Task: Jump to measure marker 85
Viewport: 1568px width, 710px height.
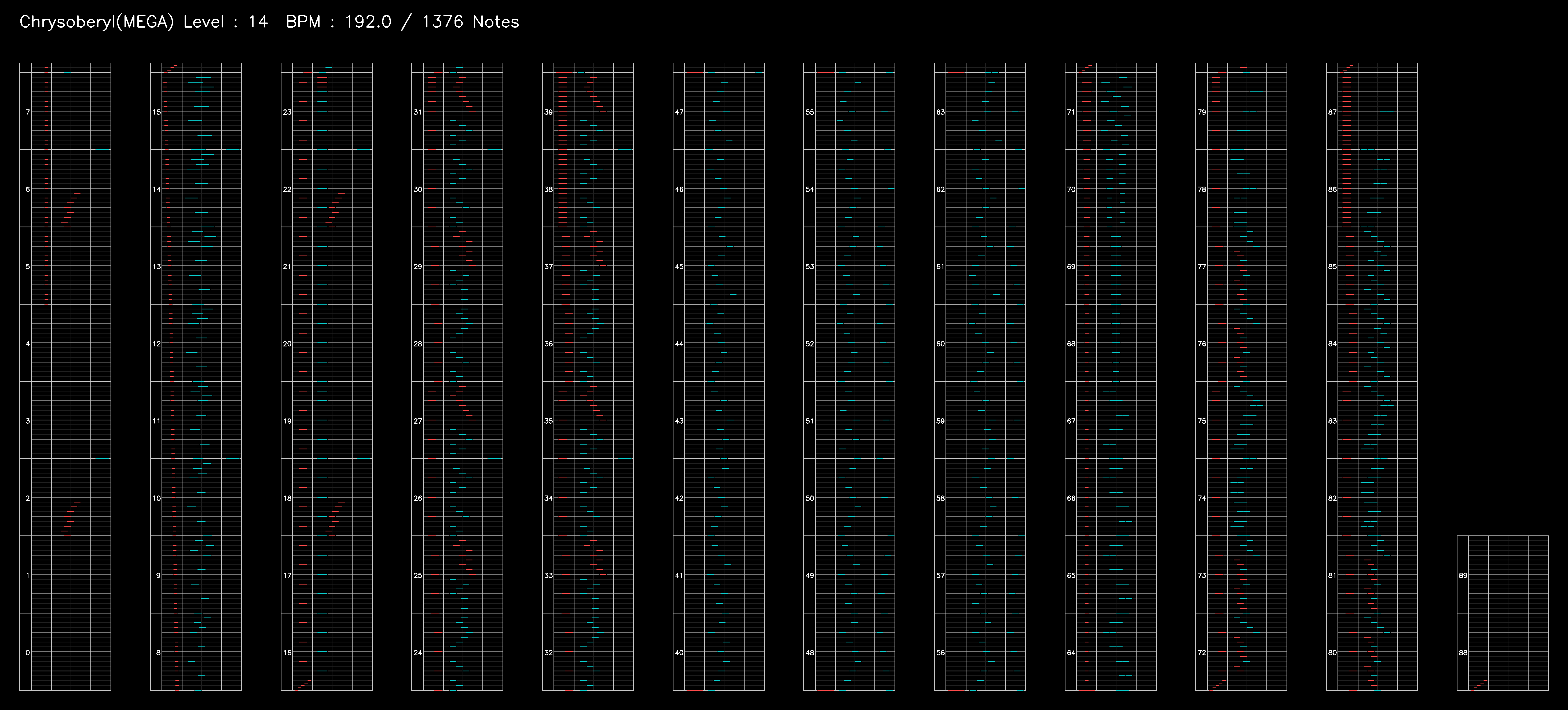Action: pos(1332,267)
